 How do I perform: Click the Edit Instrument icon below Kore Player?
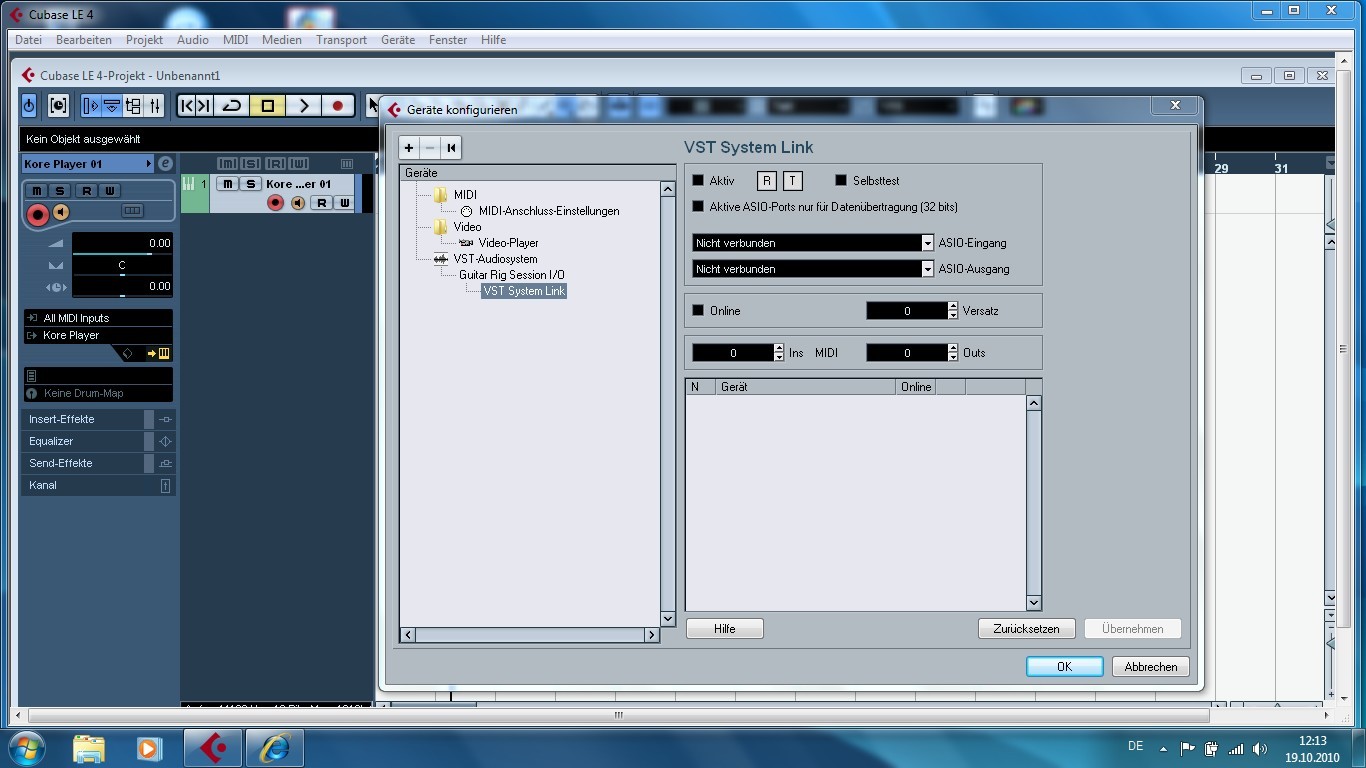[x=164, y=353]
